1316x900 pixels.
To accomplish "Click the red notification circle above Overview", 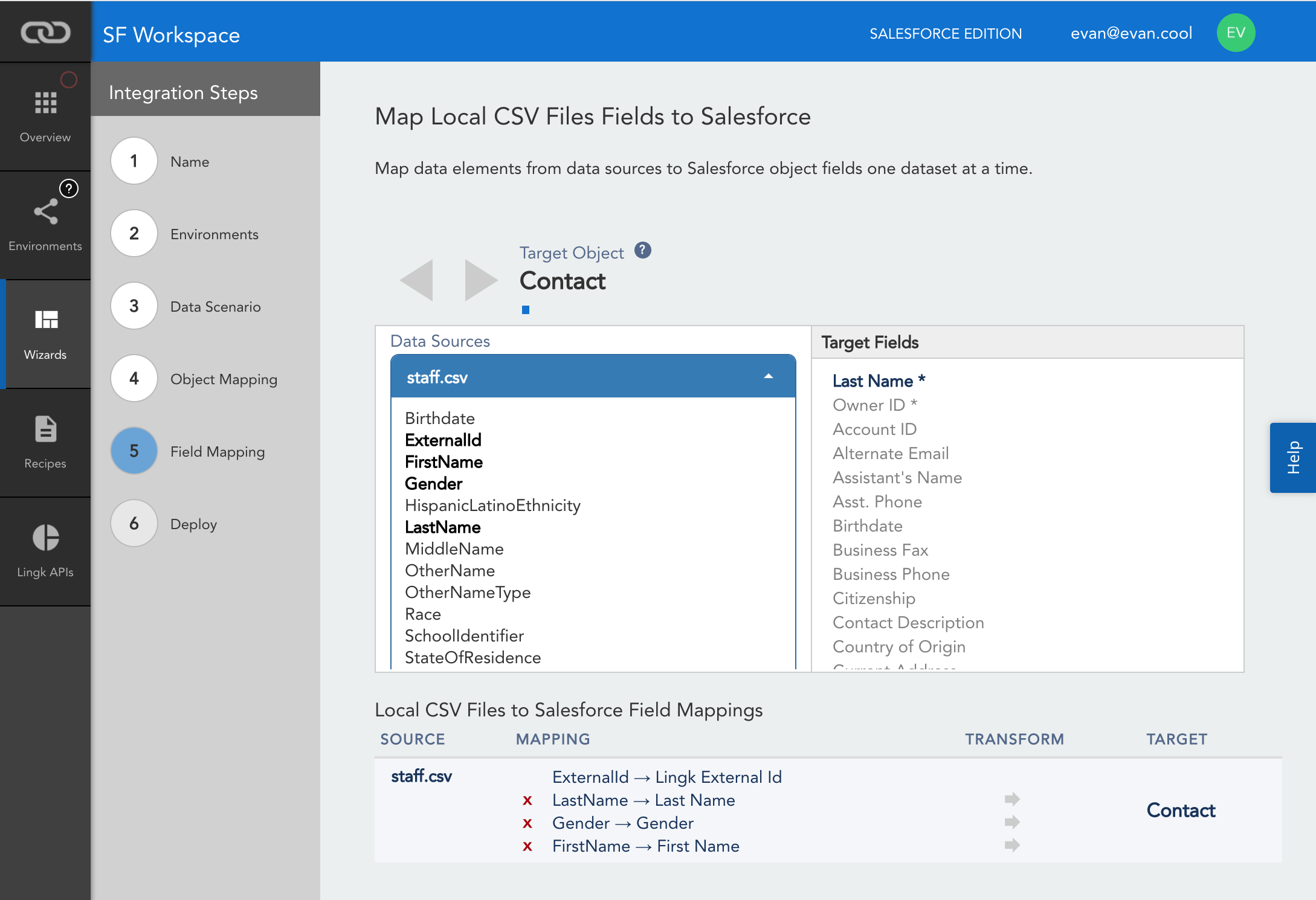I will pos(69,79).
